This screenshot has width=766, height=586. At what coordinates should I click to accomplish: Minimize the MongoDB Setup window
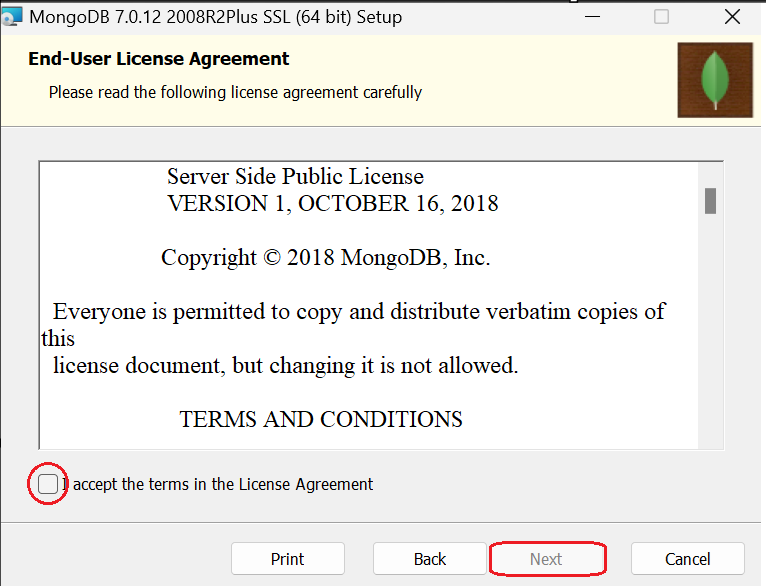click(593, 17)
